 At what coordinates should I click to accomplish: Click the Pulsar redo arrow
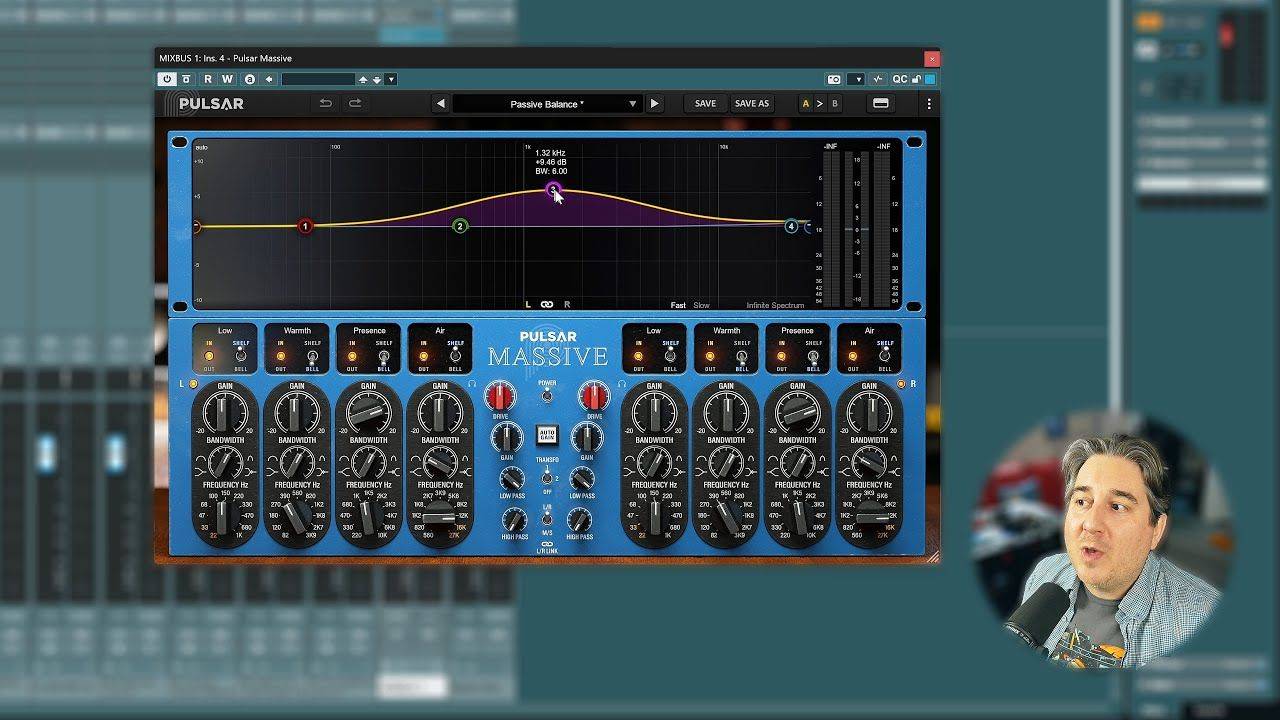click(x=355, y=103)
